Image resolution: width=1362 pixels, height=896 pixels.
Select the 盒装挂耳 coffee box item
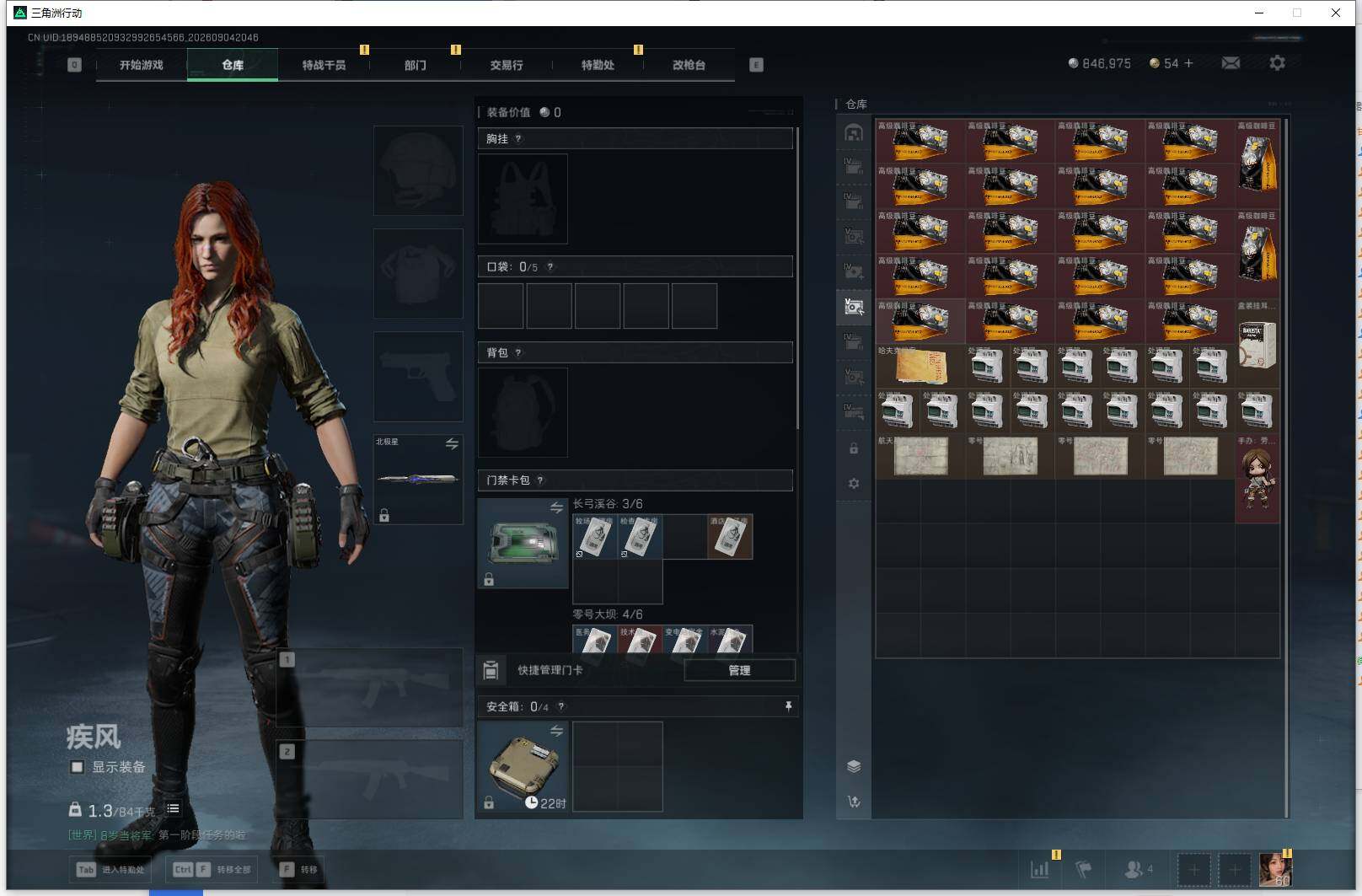[1257, 345]
